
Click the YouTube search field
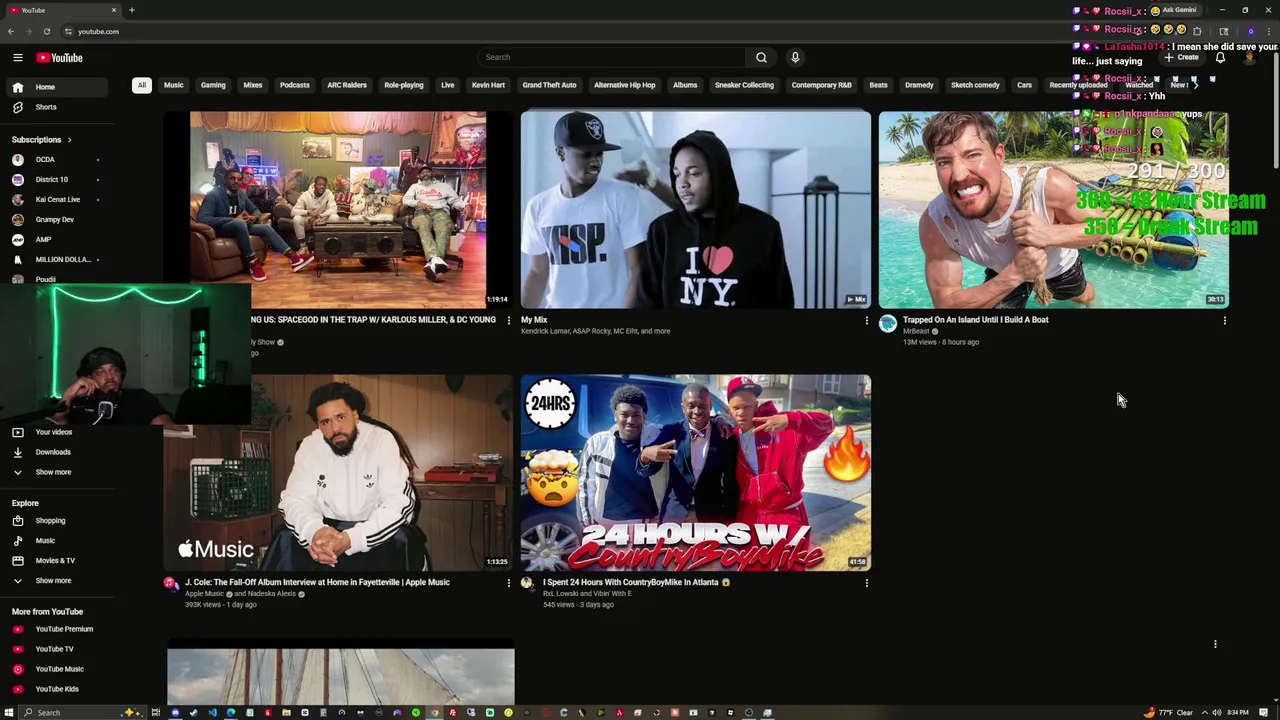(611, 57)
